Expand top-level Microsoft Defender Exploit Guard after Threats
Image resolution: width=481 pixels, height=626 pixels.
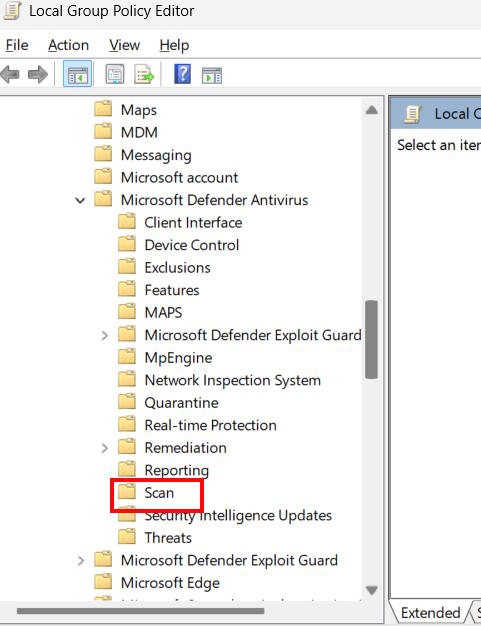81,561
